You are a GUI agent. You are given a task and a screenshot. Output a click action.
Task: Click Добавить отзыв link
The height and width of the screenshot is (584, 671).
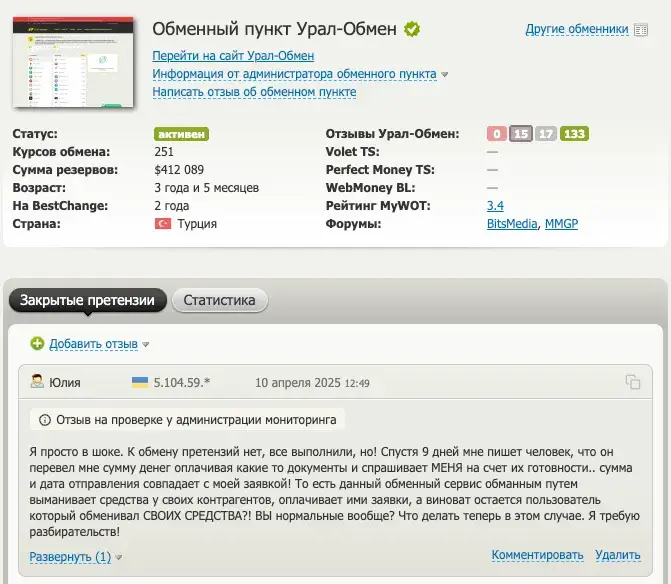click(x=93, y=344)
